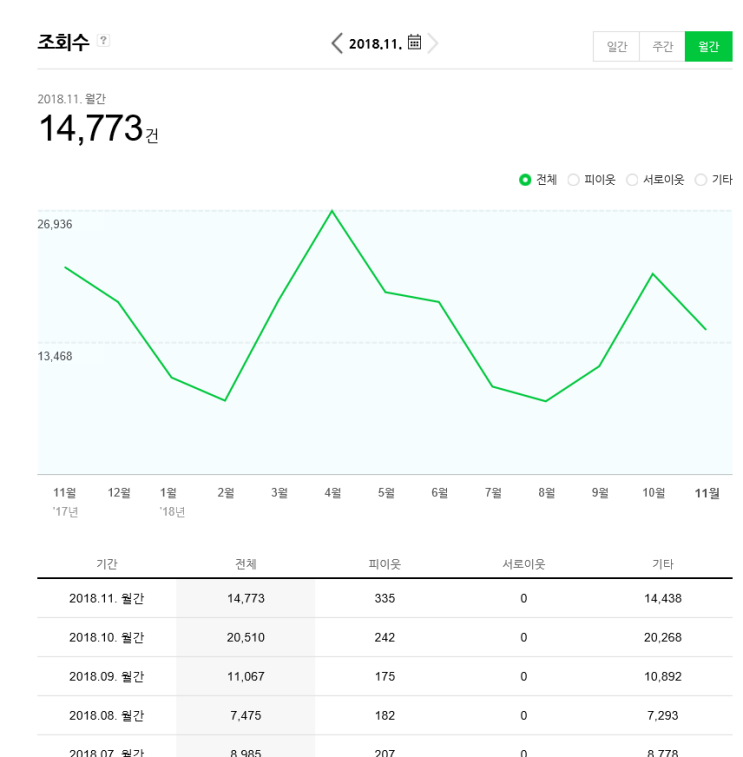
Task: Click the 서로이웃 column header in table
Action: [x=524, y=564]
